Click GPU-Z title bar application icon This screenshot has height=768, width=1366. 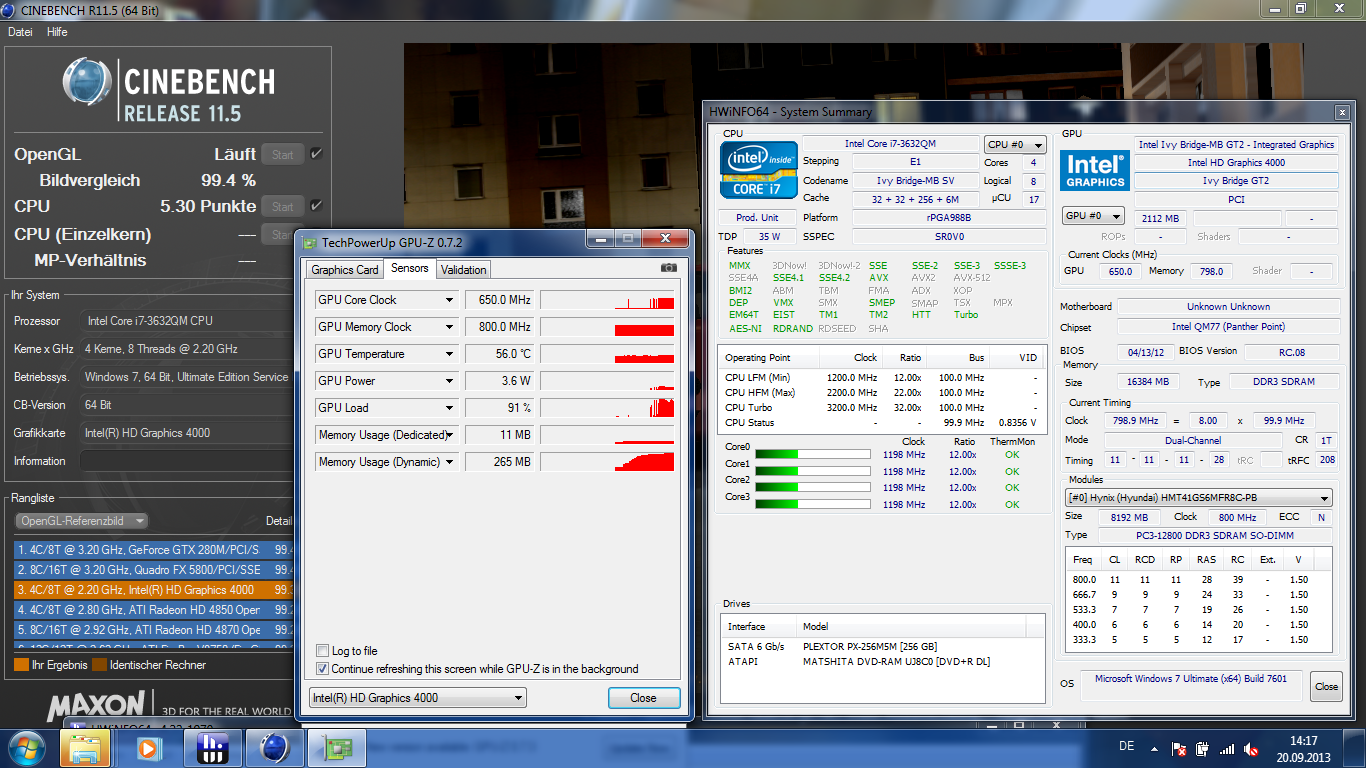coord(310,242)
